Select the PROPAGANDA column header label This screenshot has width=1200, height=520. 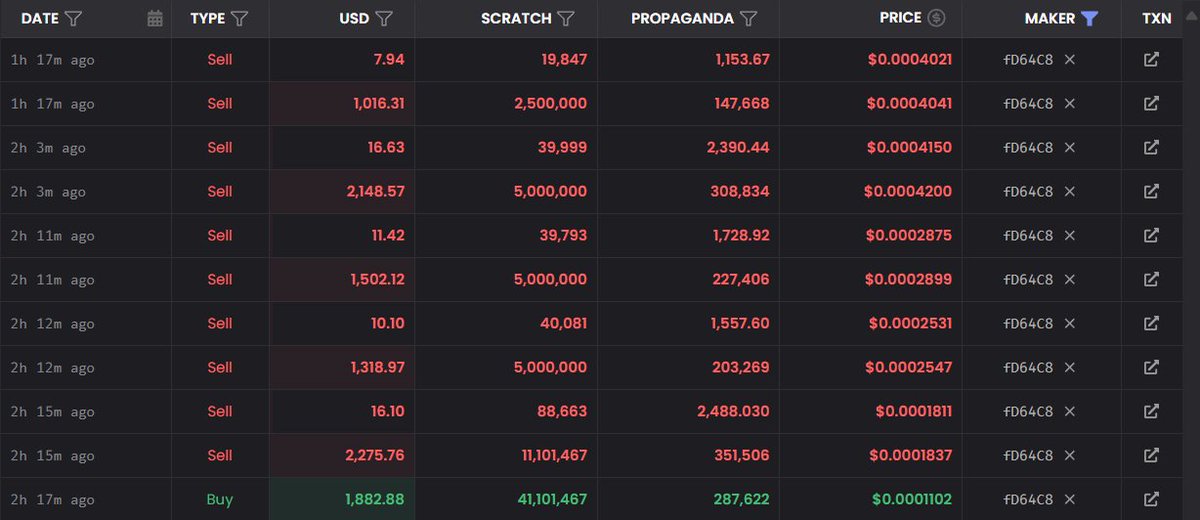pos(683,18)
